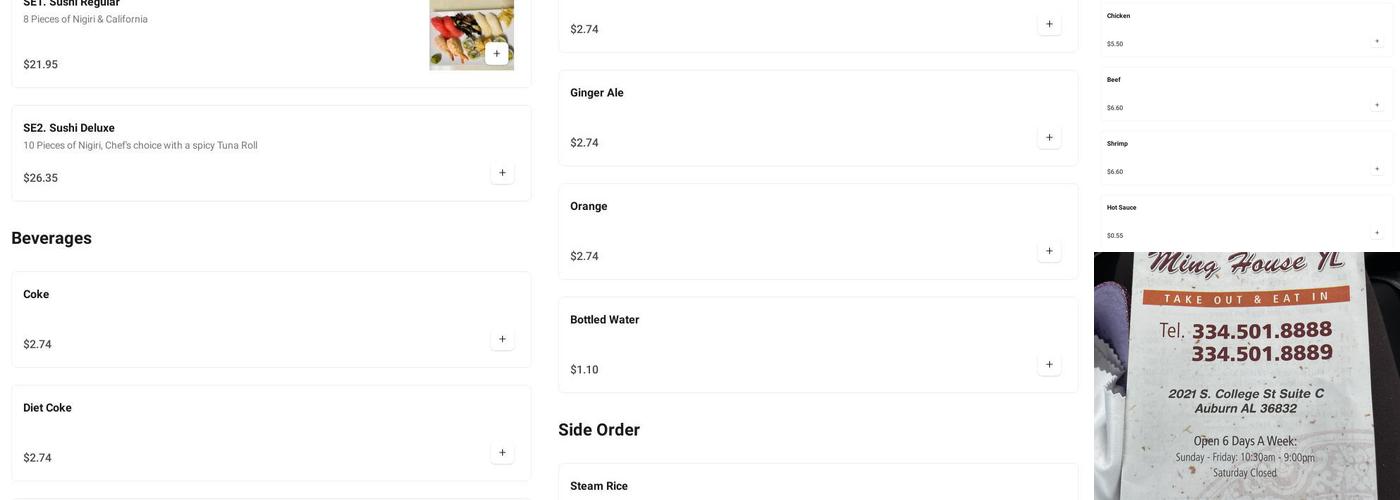Click the Beverages section heading
Viewport: 1400px width, 500px height.
pos(52,238)
